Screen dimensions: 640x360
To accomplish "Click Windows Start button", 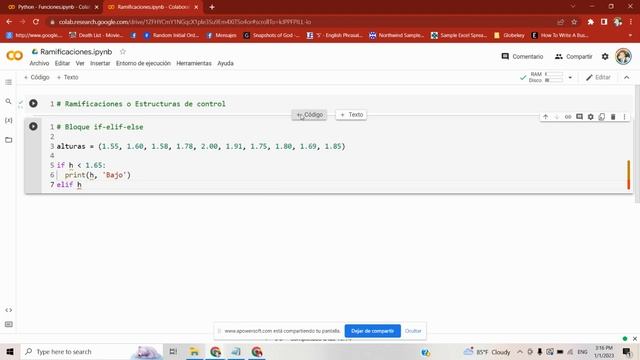I will coord(10,351).
